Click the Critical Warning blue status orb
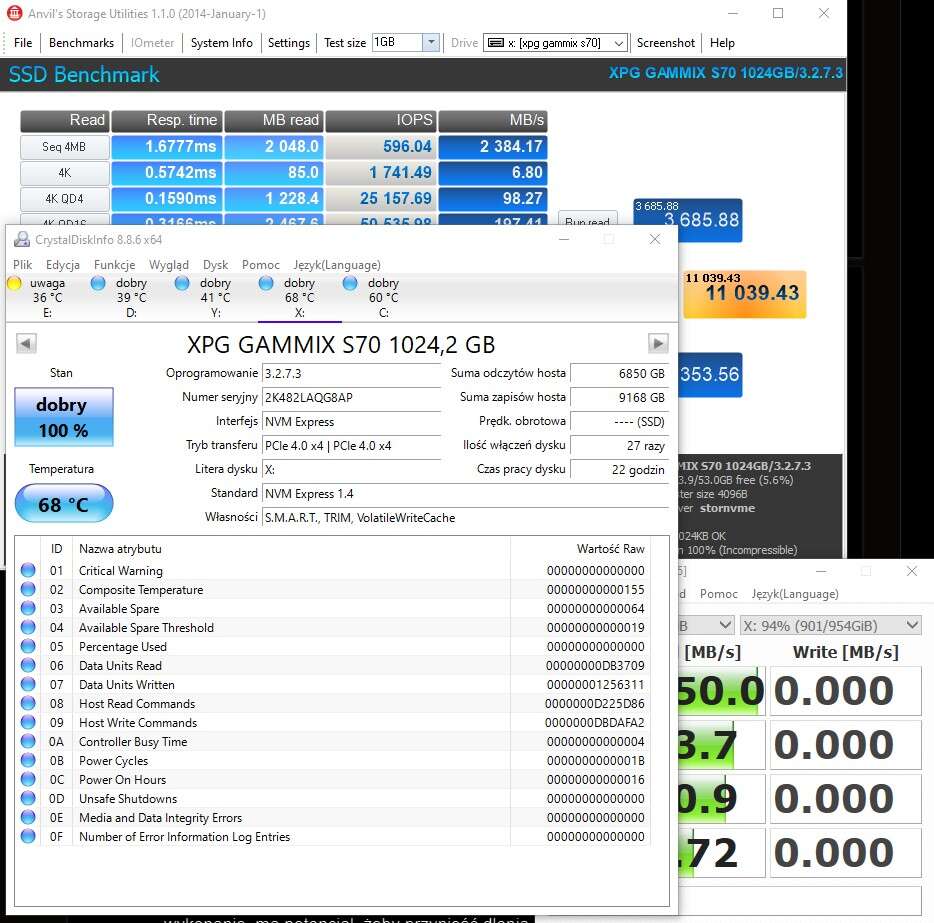 28,571
